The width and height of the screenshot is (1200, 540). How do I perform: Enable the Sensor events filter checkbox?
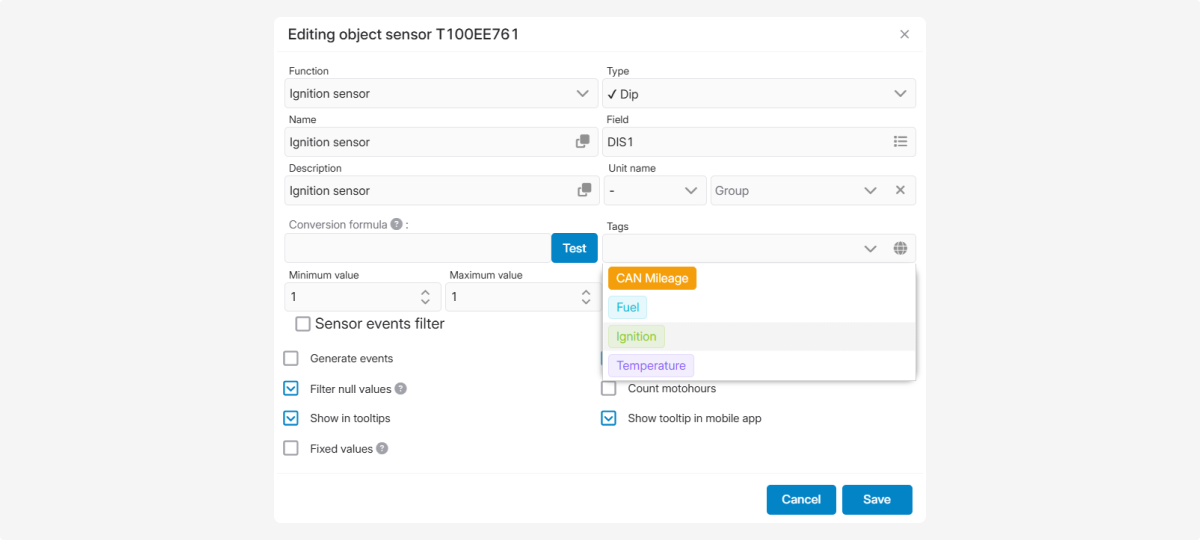click(303, 324)
